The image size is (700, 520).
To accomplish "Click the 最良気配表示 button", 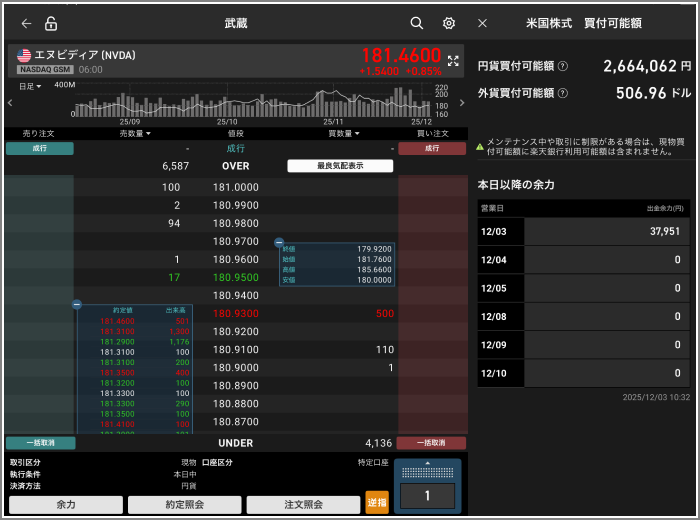I will coord(340,166).
